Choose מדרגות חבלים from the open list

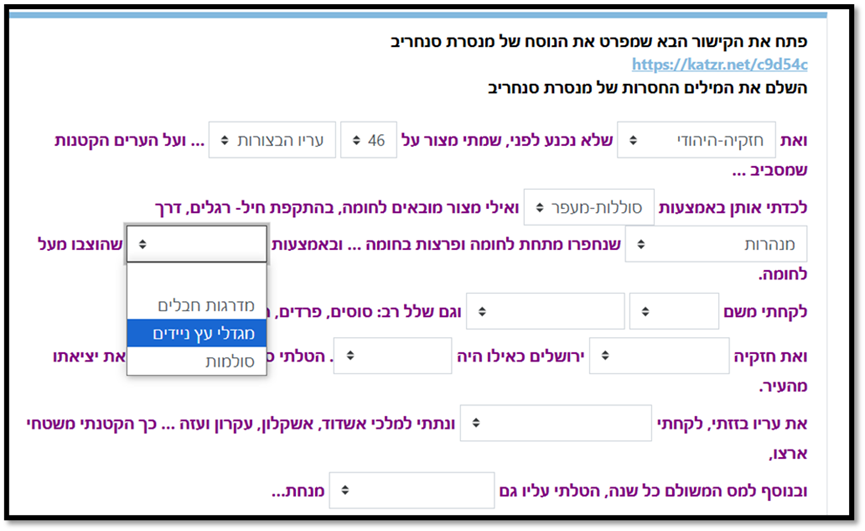[197, 305]
